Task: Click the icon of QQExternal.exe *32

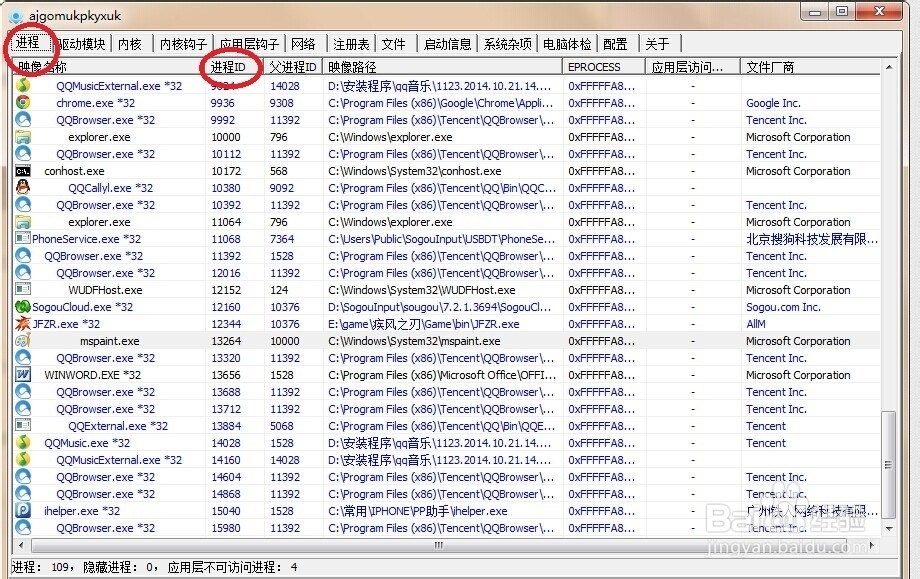Action: (23, 426)
